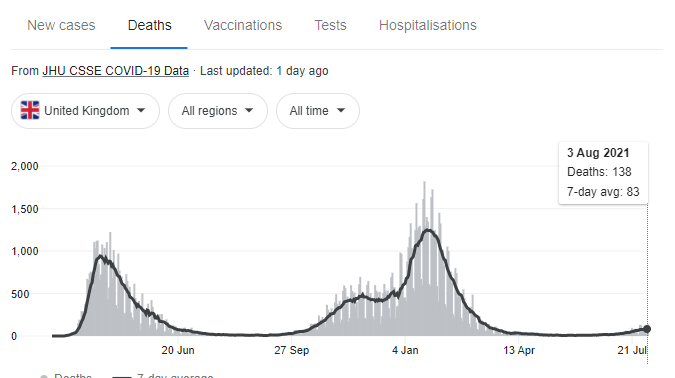Click the 2,000 y-axis label
Viewport: 675px width, 378px height.
coord(25,166)
